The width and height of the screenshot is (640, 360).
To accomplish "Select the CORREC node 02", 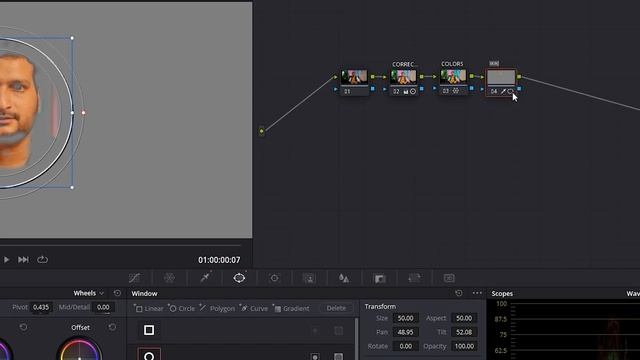I will tap(404, 82).
